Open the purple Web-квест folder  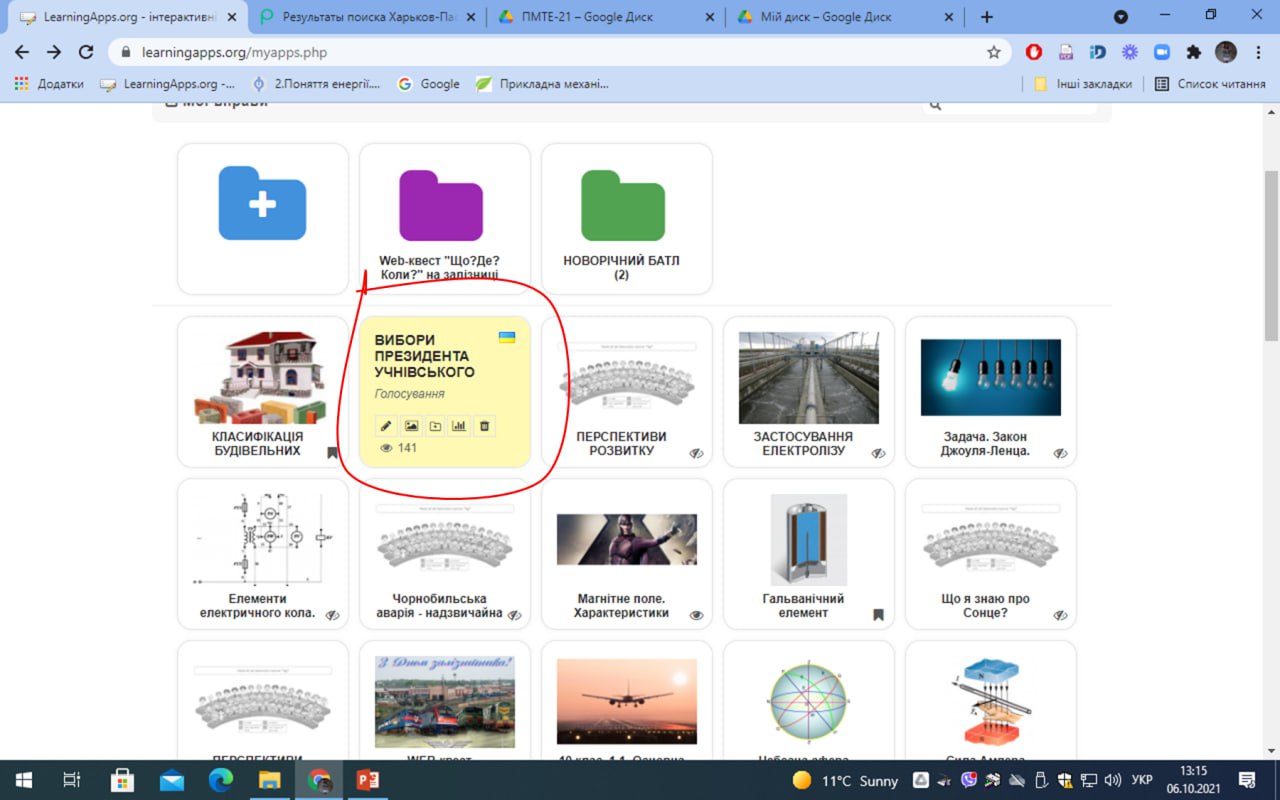pos(441,205)
